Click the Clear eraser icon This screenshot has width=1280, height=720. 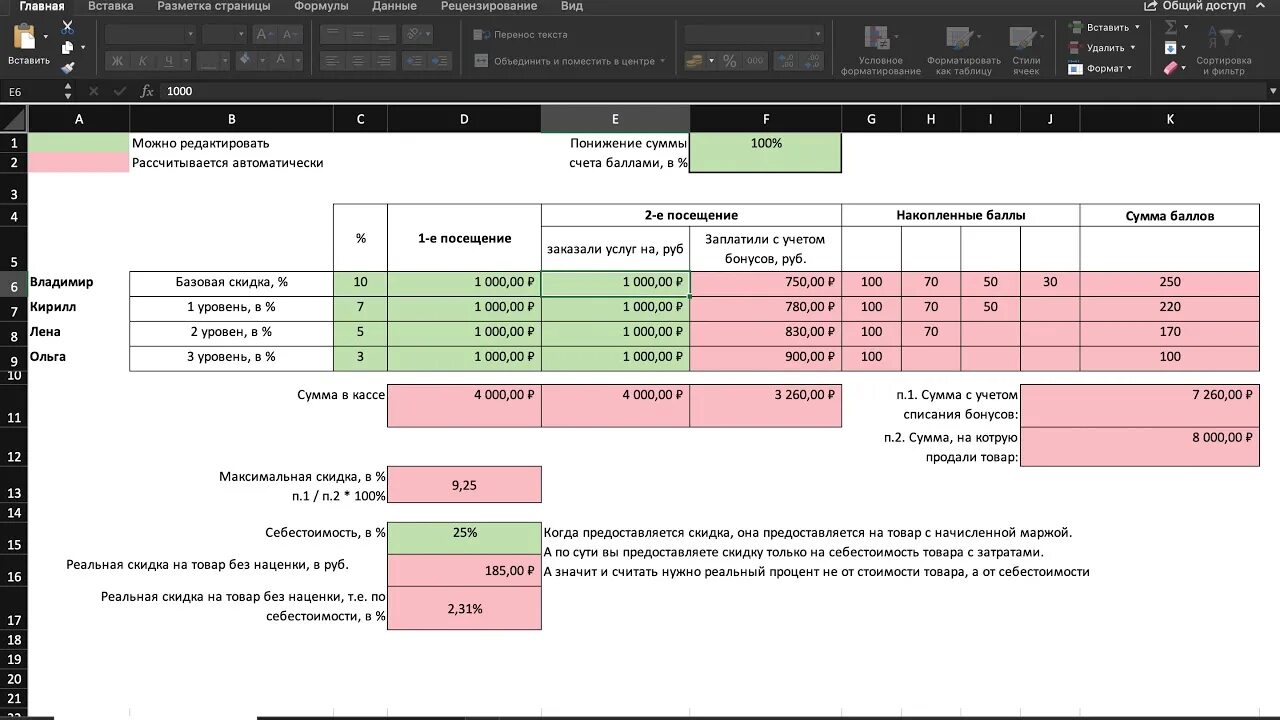coord(1170,68)
